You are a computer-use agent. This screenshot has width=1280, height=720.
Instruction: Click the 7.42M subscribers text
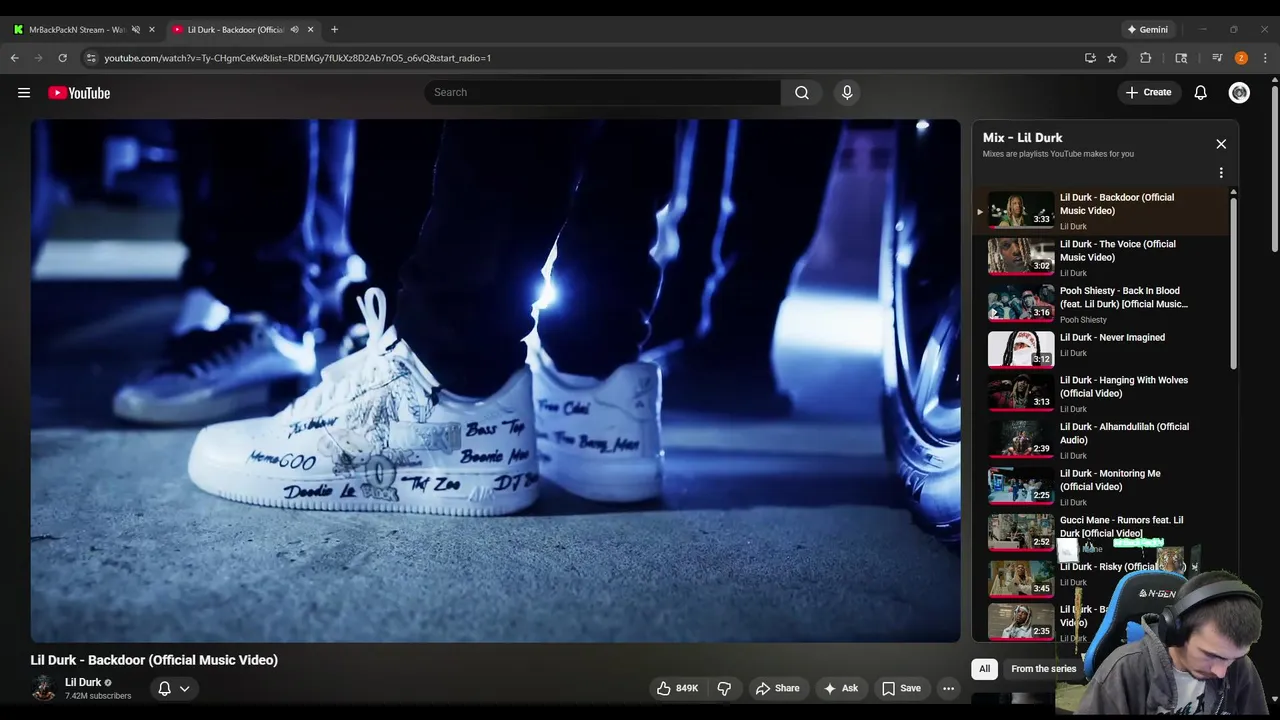pyautogui.click(x=98, y=696)
